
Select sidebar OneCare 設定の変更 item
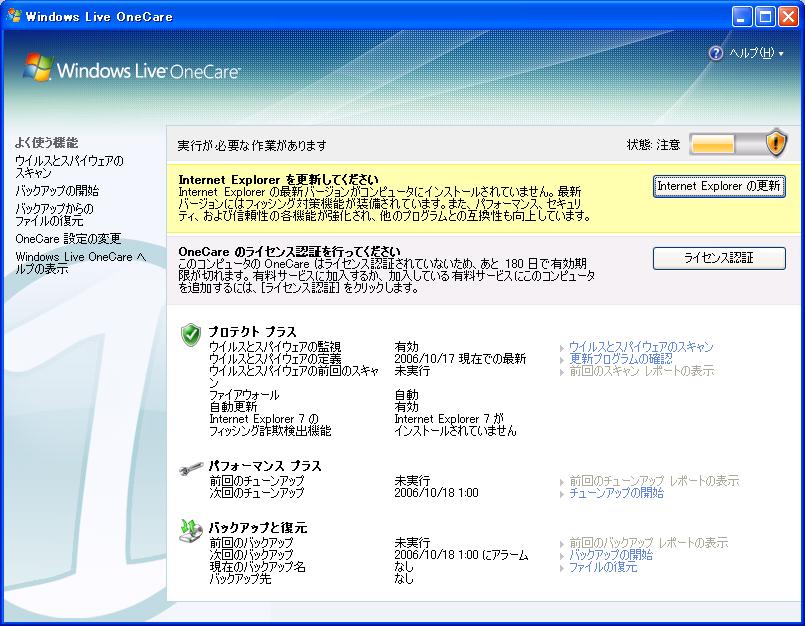[68, 239]
